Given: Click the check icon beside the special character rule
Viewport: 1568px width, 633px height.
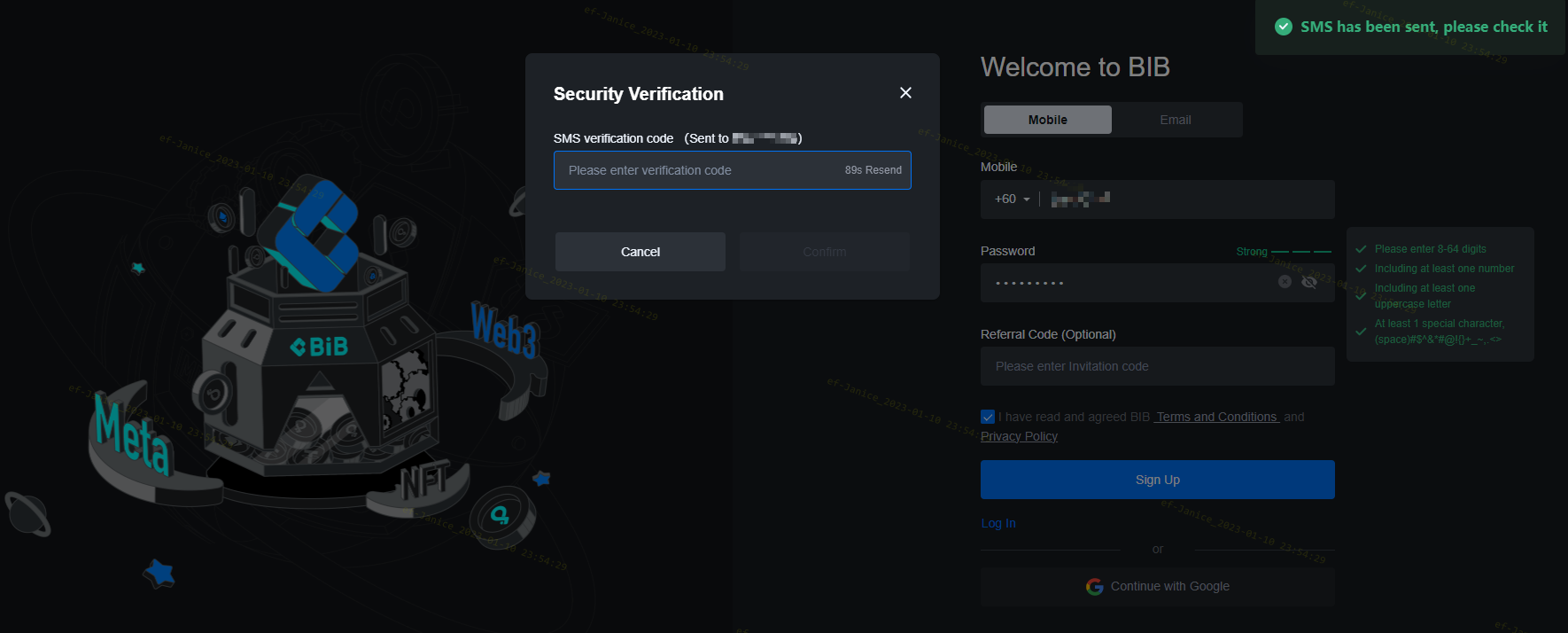Looking at the screenshot, I should [1361, 332].
